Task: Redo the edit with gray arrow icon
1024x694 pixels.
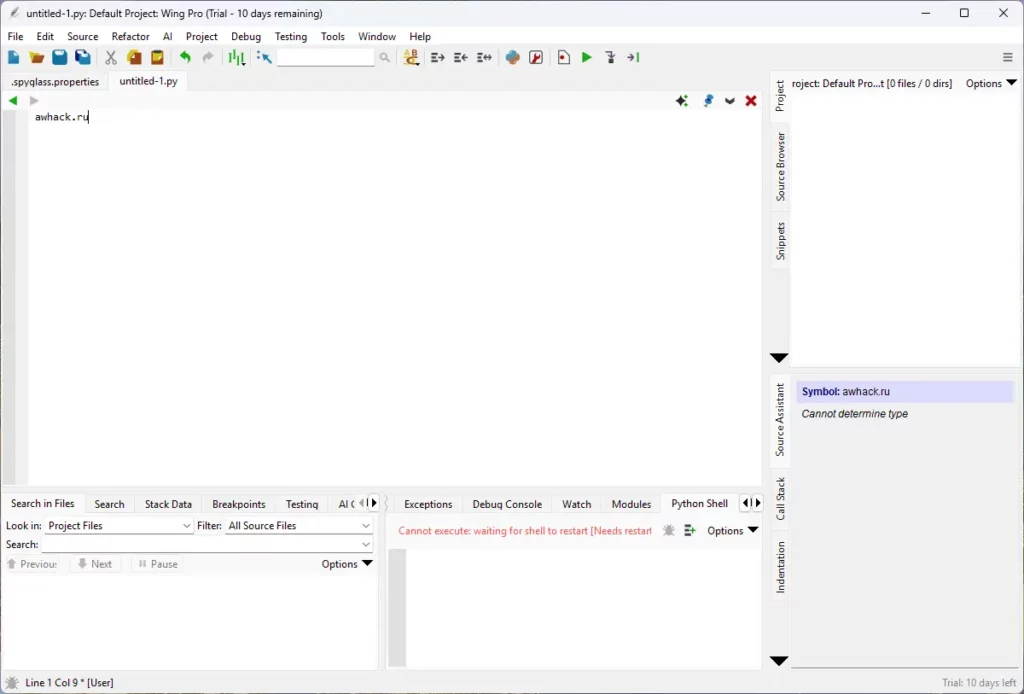Action: 208,57
